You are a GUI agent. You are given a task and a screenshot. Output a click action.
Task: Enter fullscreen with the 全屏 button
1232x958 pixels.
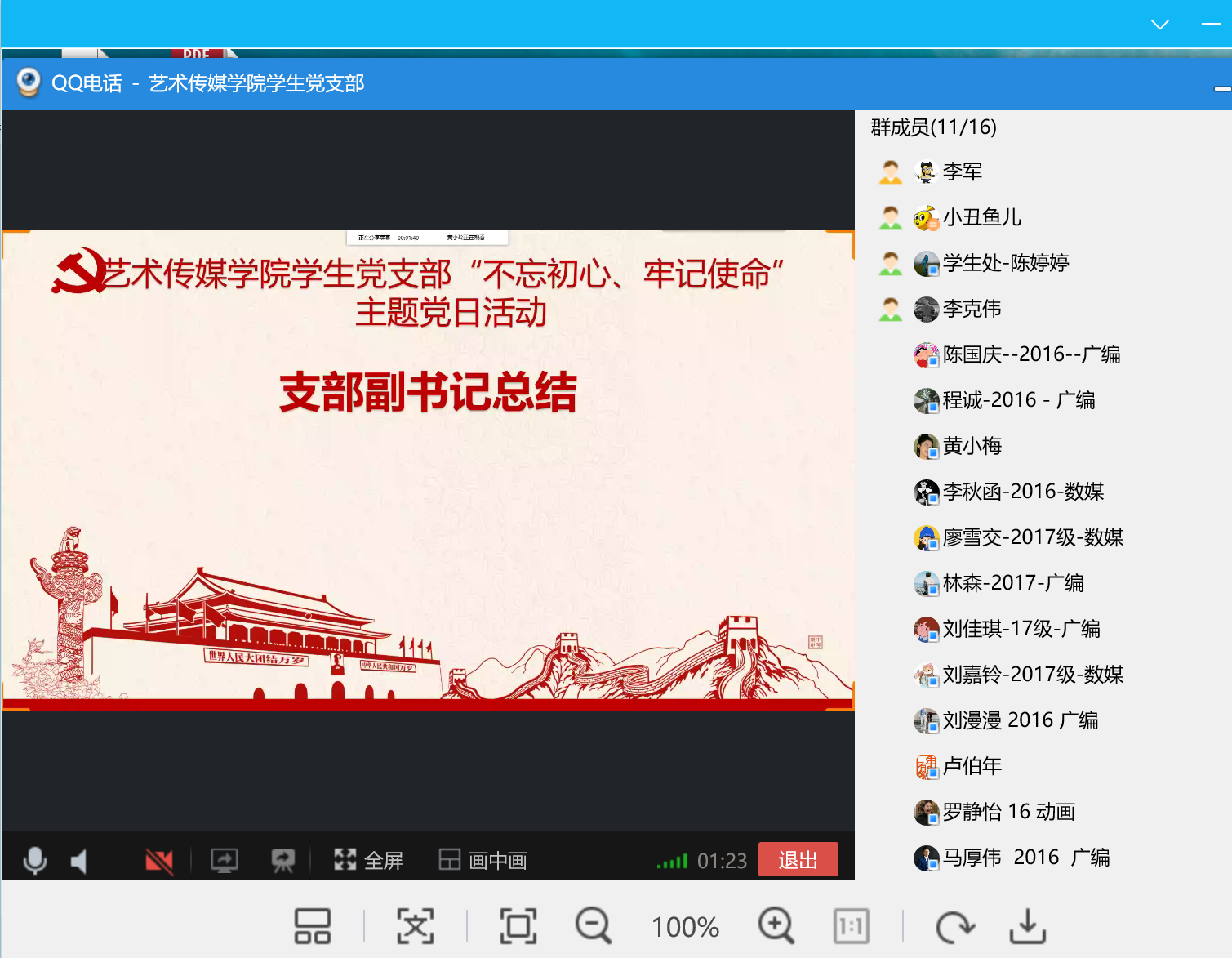click(x=369, y=860)
